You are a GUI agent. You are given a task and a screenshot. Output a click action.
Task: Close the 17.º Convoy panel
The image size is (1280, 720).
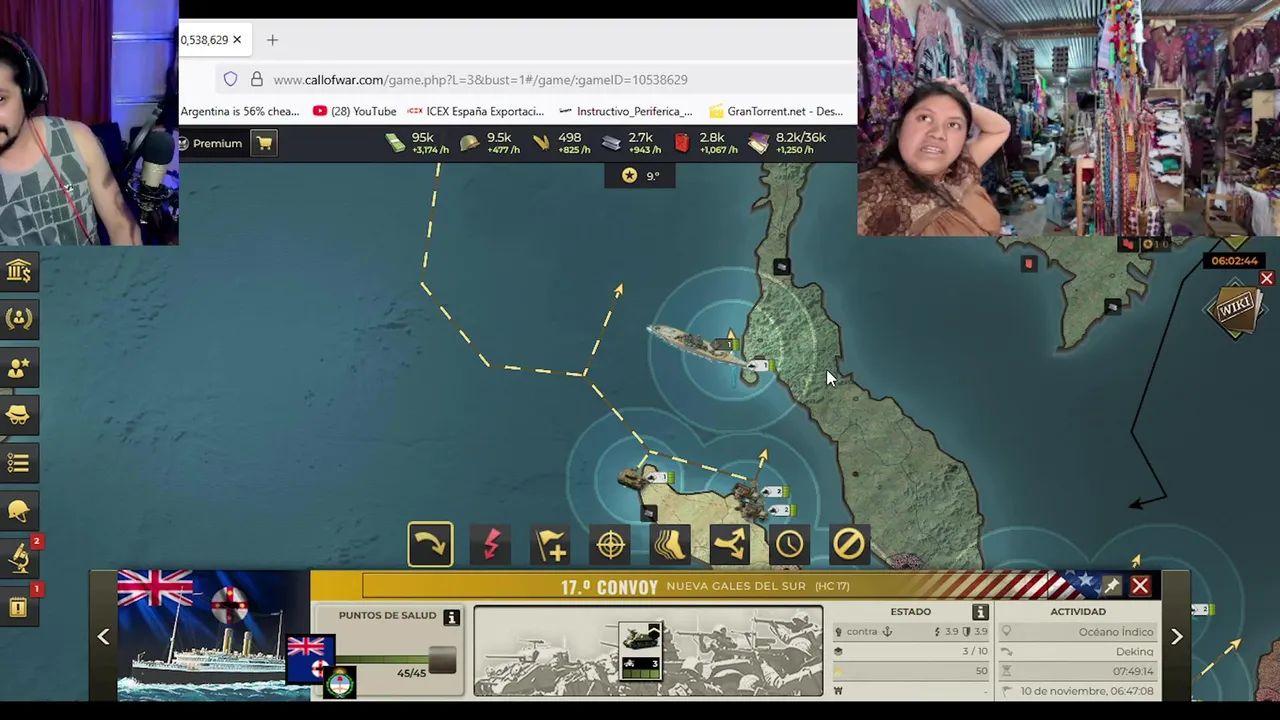[x=1140, y=586]
